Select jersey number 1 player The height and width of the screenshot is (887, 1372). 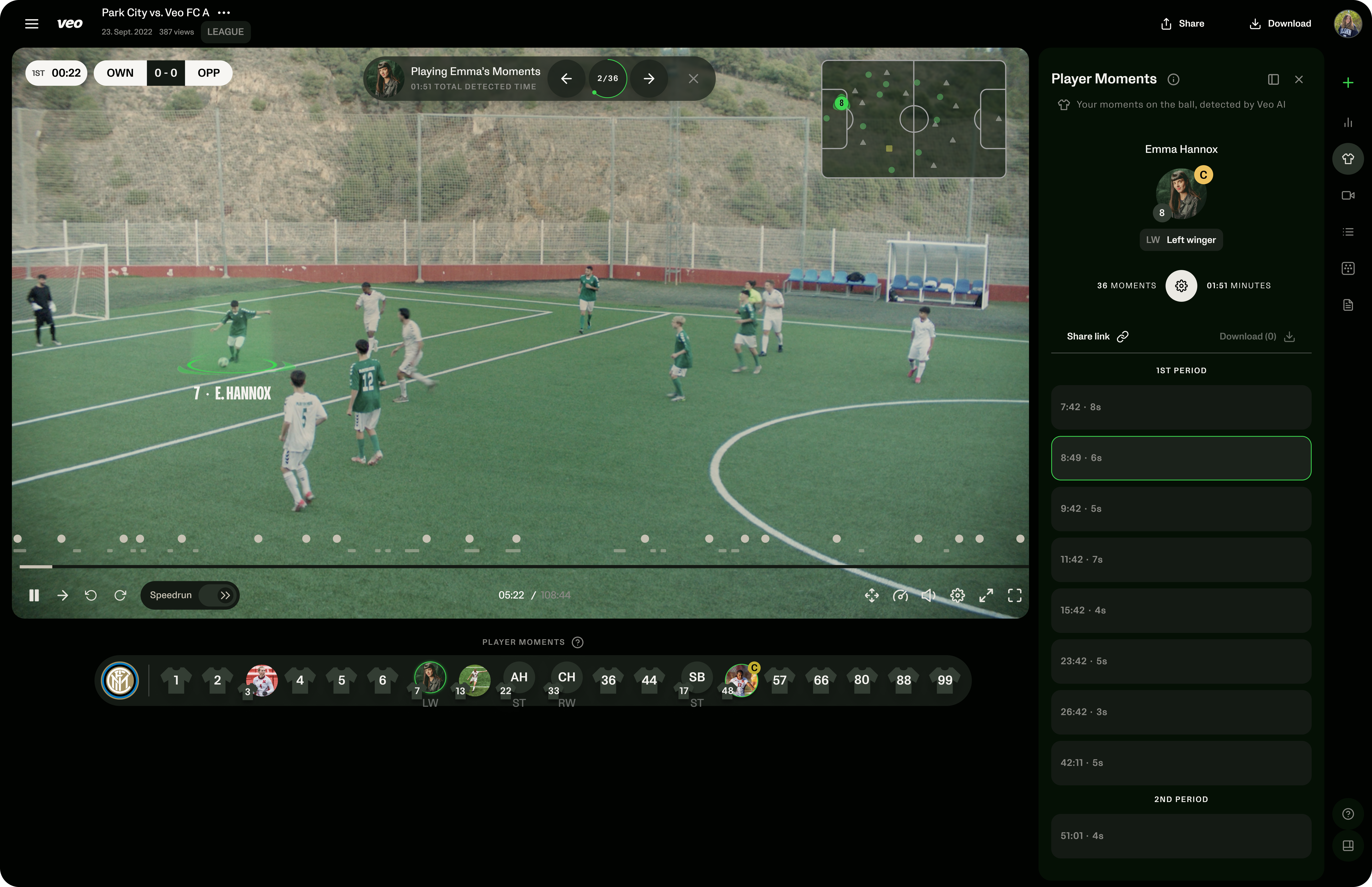176,680
